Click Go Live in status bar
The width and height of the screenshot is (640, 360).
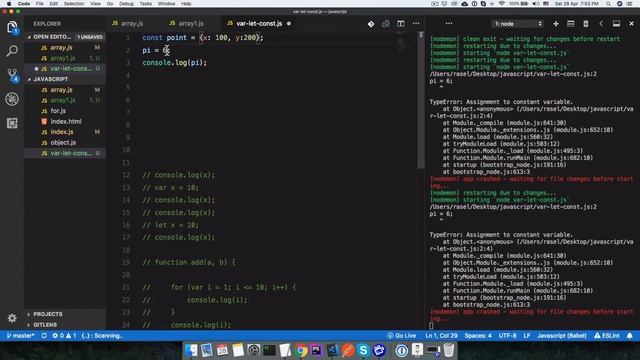pos(402,336)
